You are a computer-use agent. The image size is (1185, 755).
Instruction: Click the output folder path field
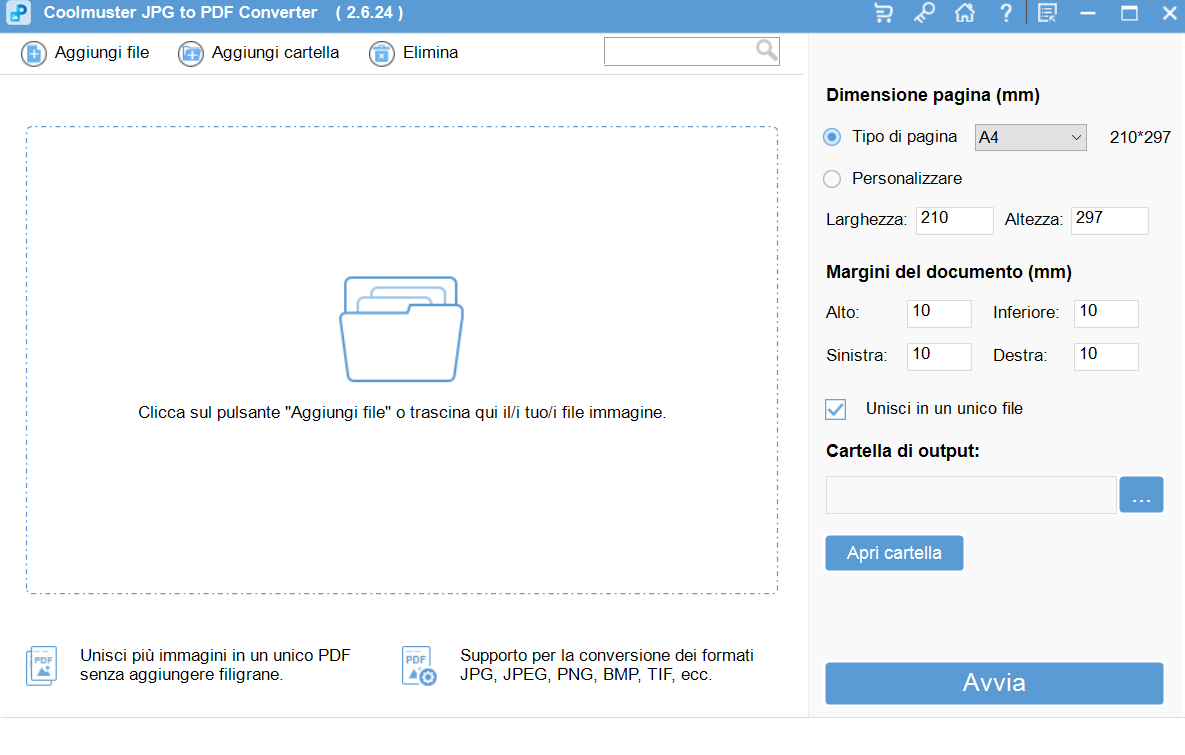tap(971, 495)
